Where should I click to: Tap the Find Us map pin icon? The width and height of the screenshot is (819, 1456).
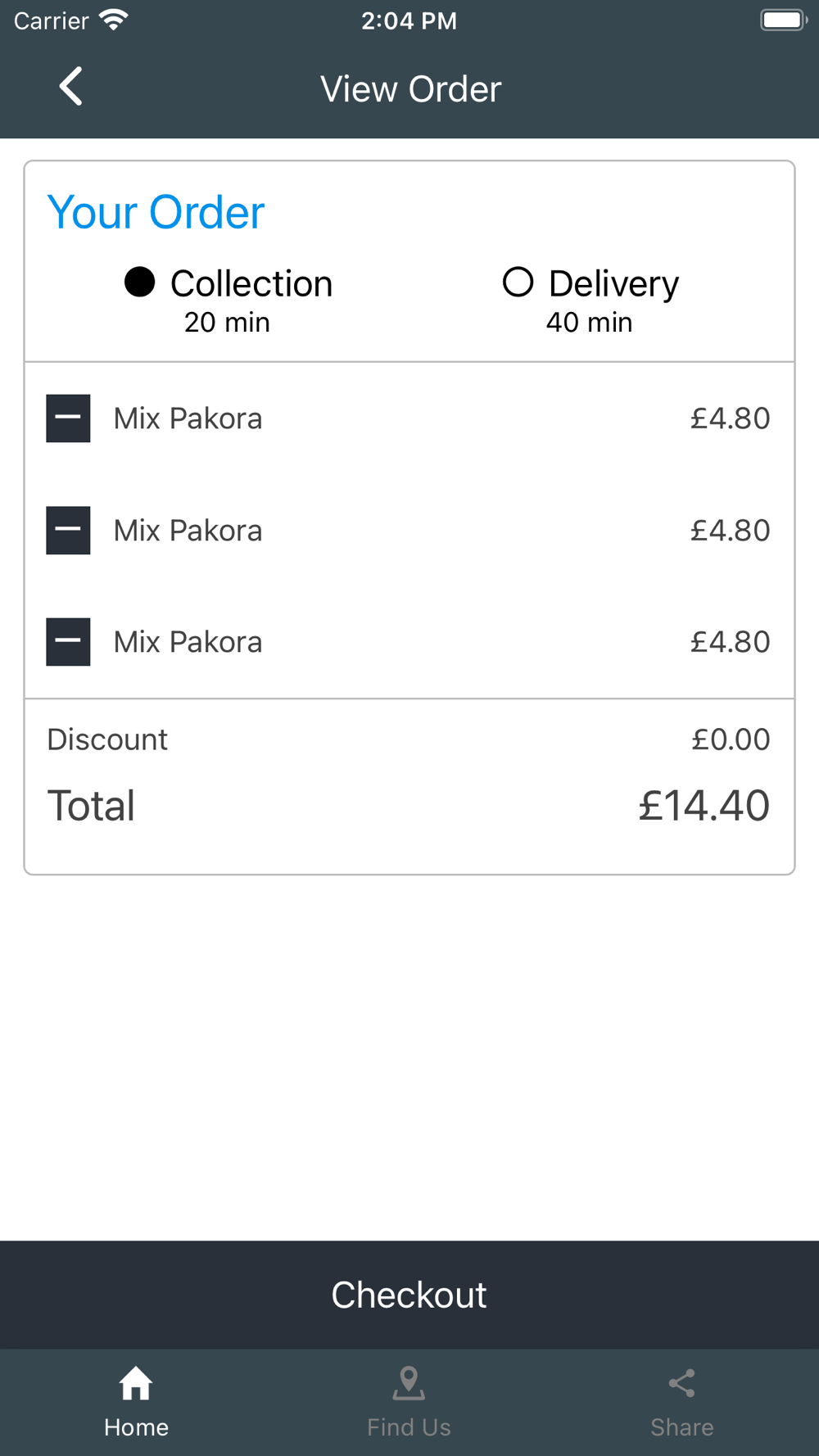coord(409,1384)
